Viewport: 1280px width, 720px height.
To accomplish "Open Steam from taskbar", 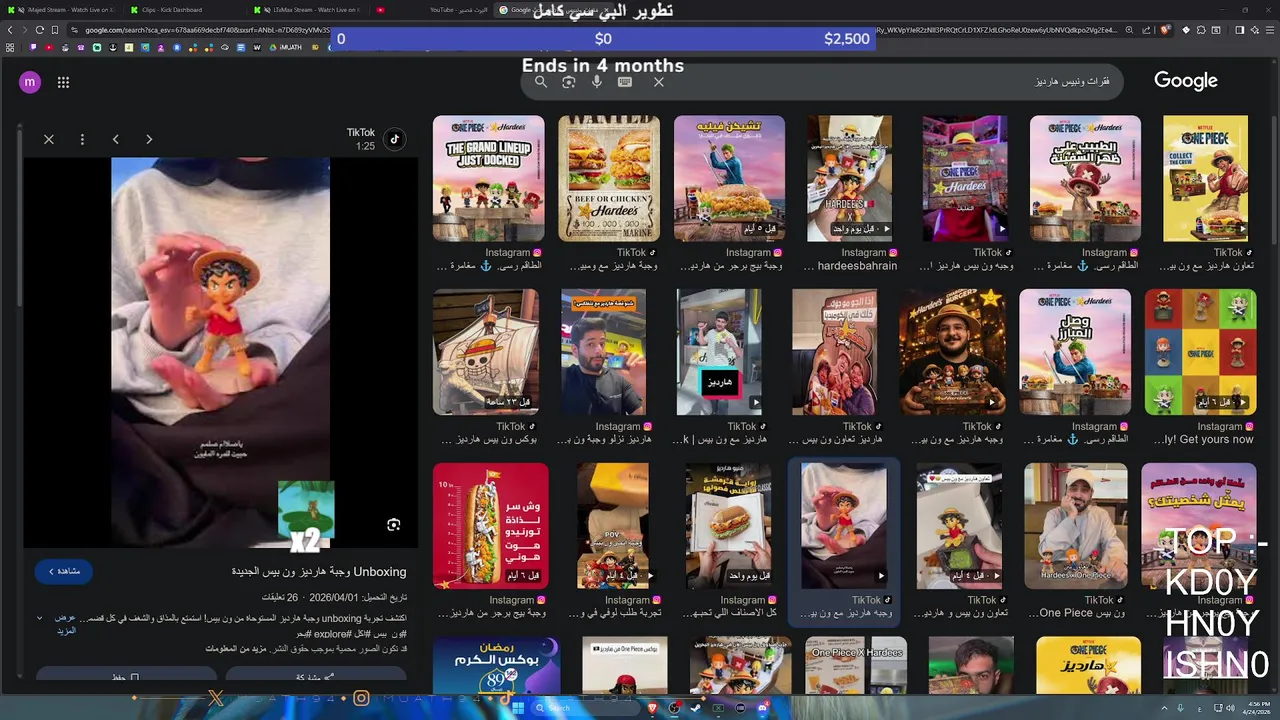I will 696,708.
